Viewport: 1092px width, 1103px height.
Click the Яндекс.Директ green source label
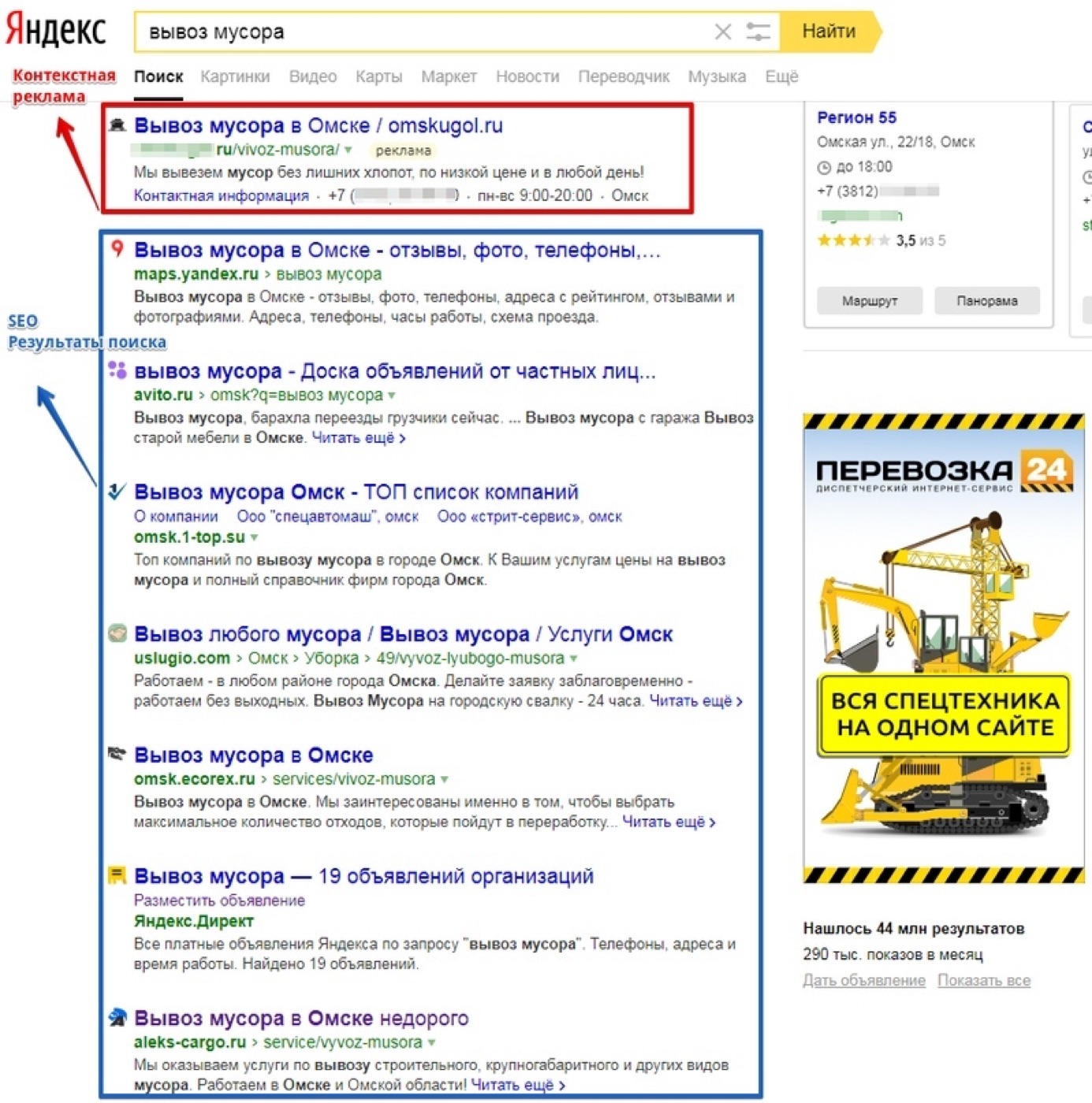click(194, 921)
